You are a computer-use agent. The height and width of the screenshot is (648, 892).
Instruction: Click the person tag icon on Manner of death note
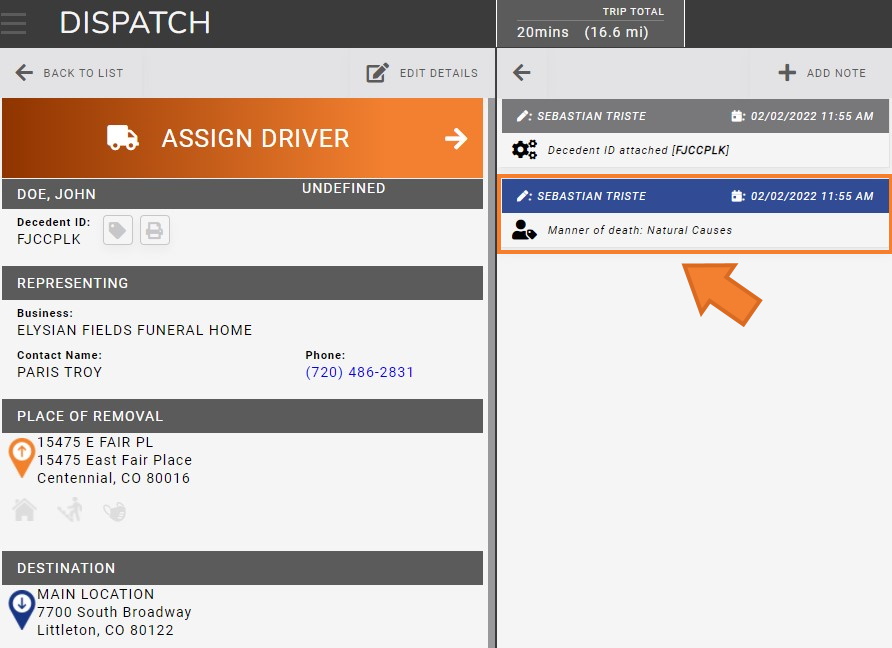(524, 230)
